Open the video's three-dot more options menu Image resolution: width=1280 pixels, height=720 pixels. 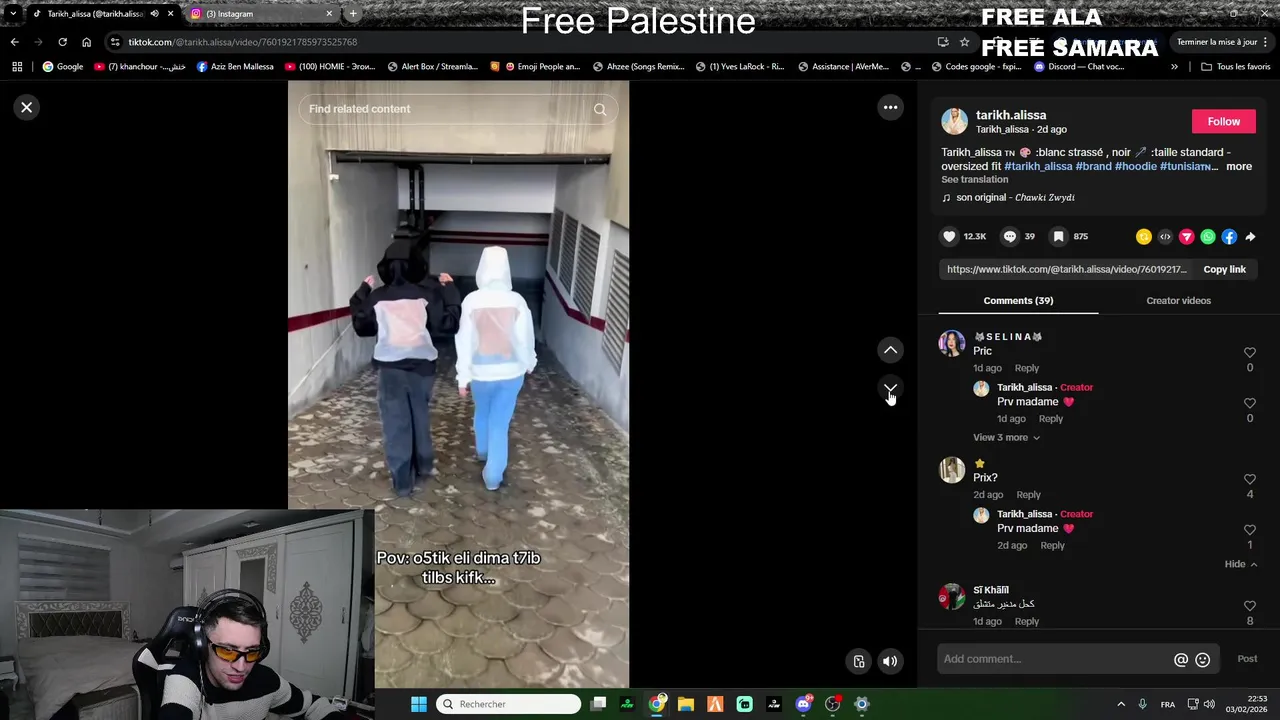pyautogui.click(x=890, y=107)
